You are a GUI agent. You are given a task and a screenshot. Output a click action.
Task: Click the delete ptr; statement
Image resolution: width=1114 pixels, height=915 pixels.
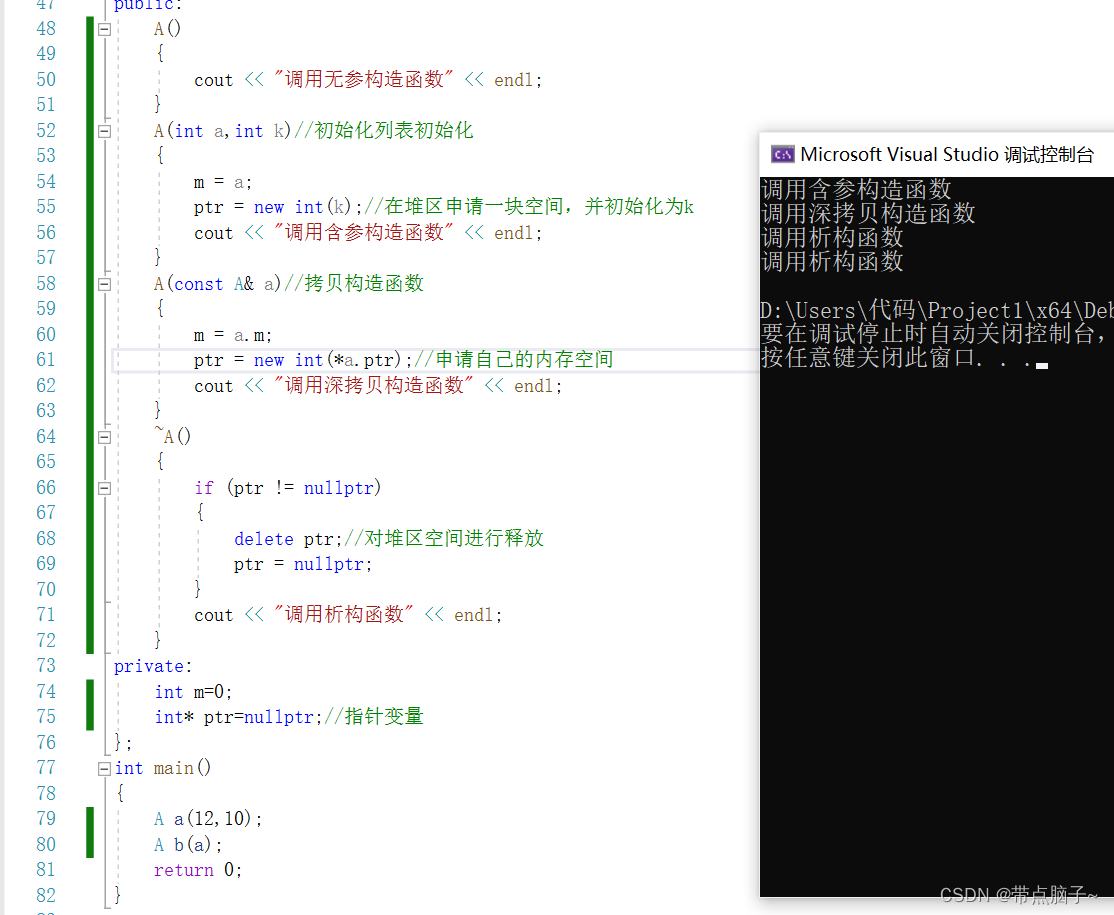(288, 538)
